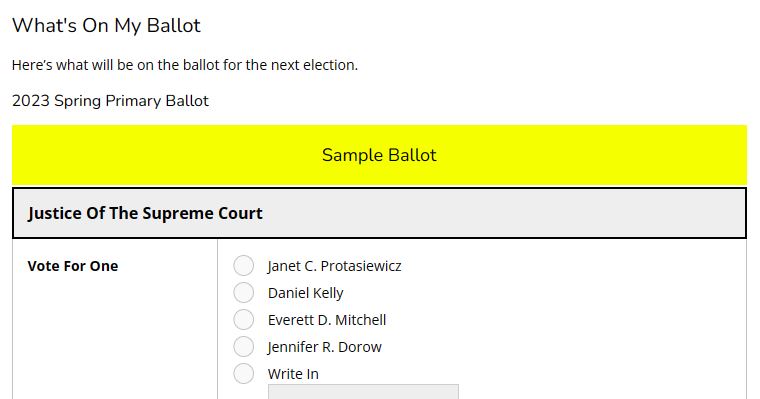Select the Janet C. Protasiewicz radio button
This screenshot has width=760, height=399.
243,266
